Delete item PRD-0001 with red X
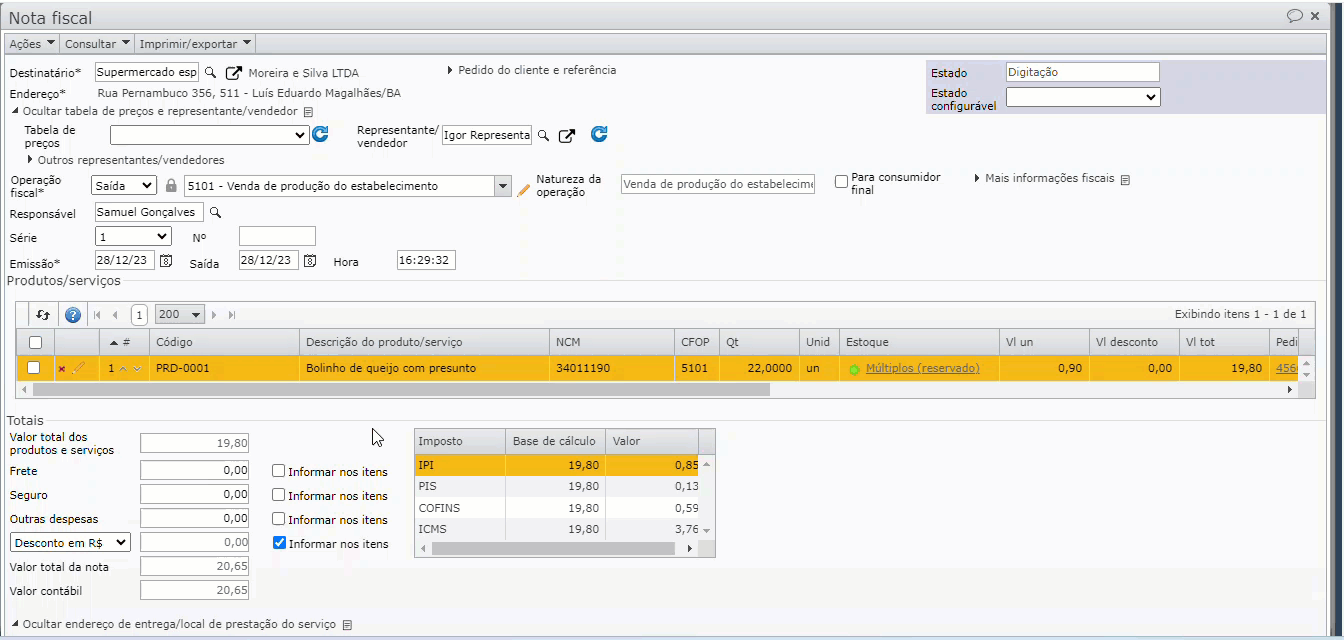Viewport: 1344px width, 640px height. click(62, 369)
